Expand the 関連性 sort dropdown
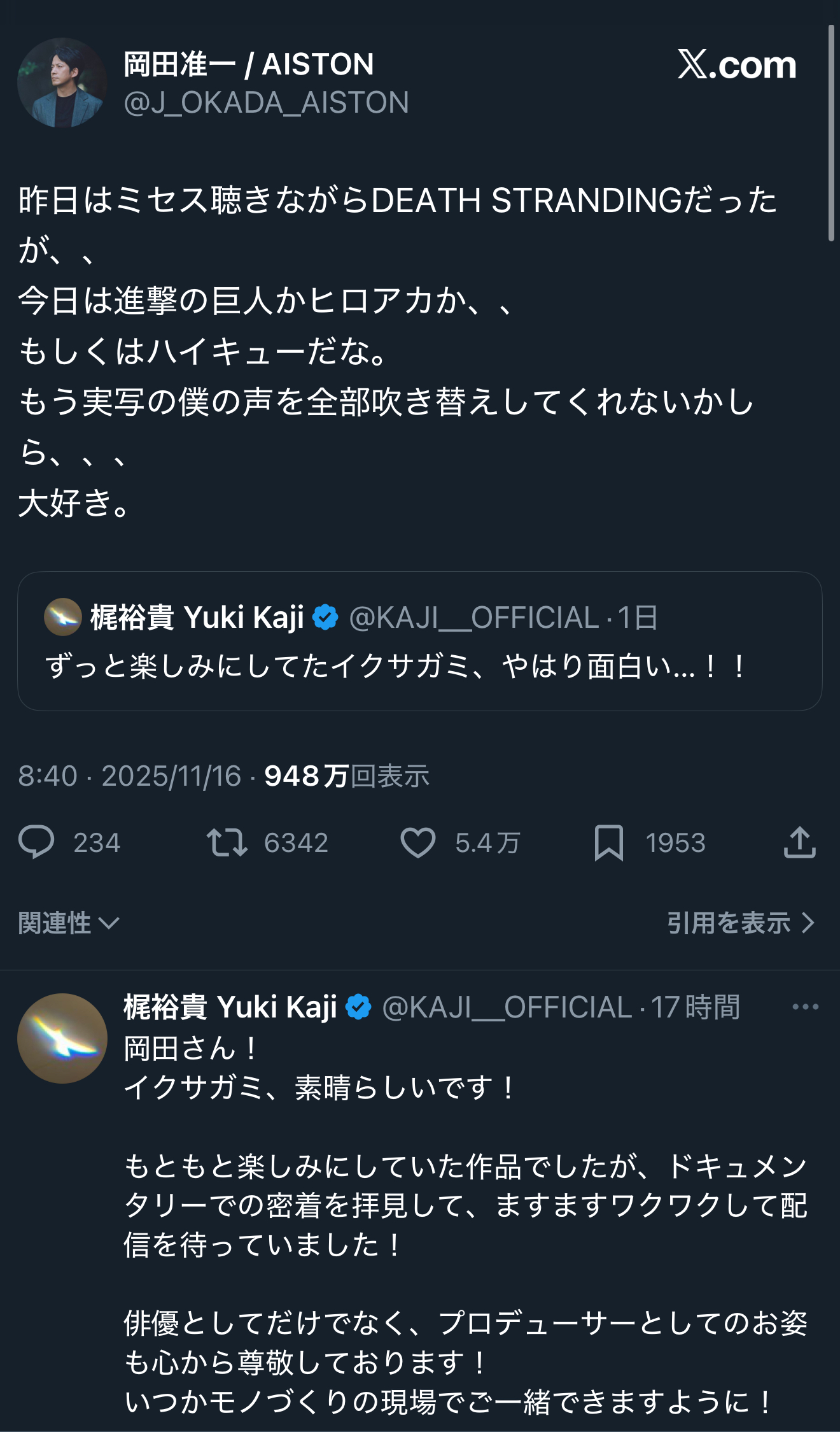This screenshot has height=1432, width=840. [x=69, y=923]
